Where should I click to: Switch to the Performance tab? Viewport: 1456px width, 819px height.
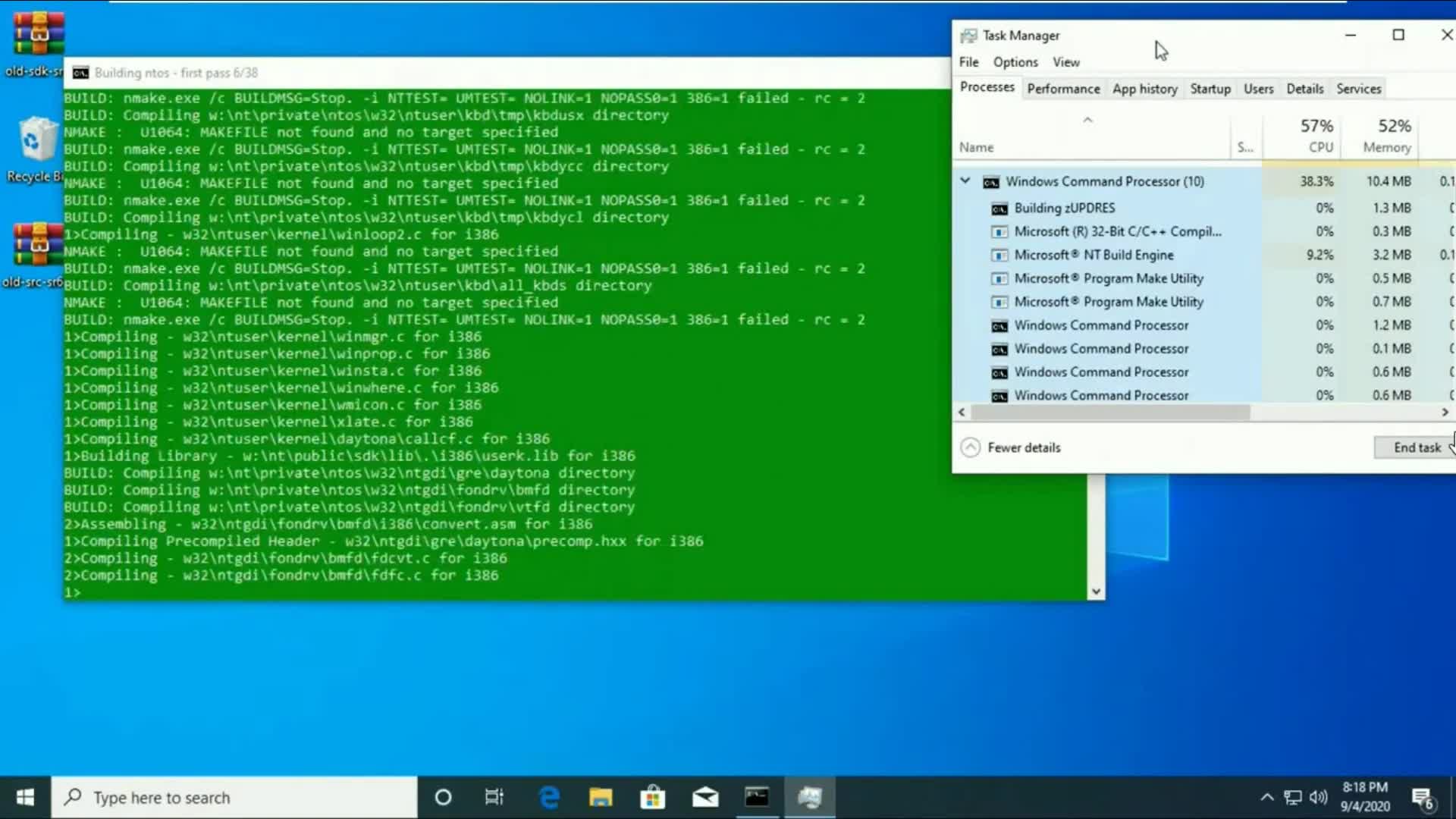(x=1063, y=89)
